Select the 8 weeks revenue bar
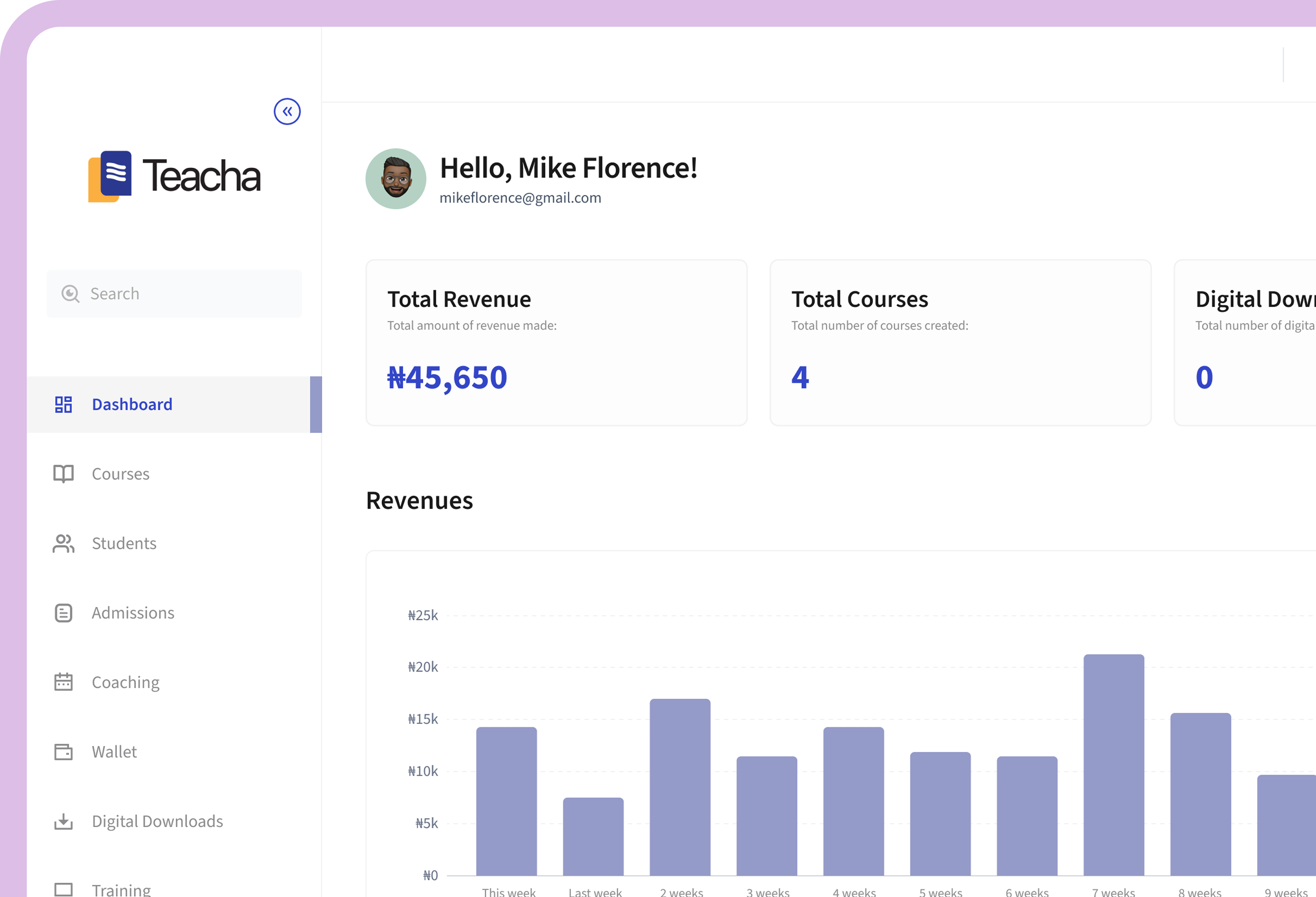Viewport: 1316px width, 897px height. [x=1200, y=794]
